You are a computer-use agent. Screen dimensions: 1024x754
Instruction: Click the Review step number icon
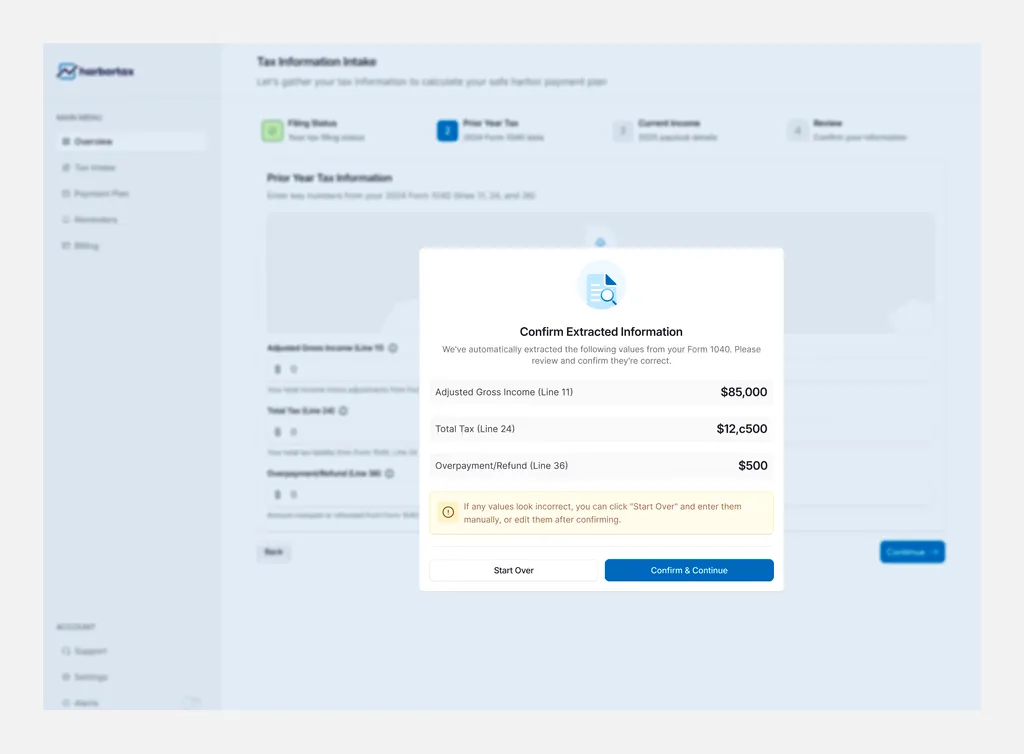[x=797, y=131]
